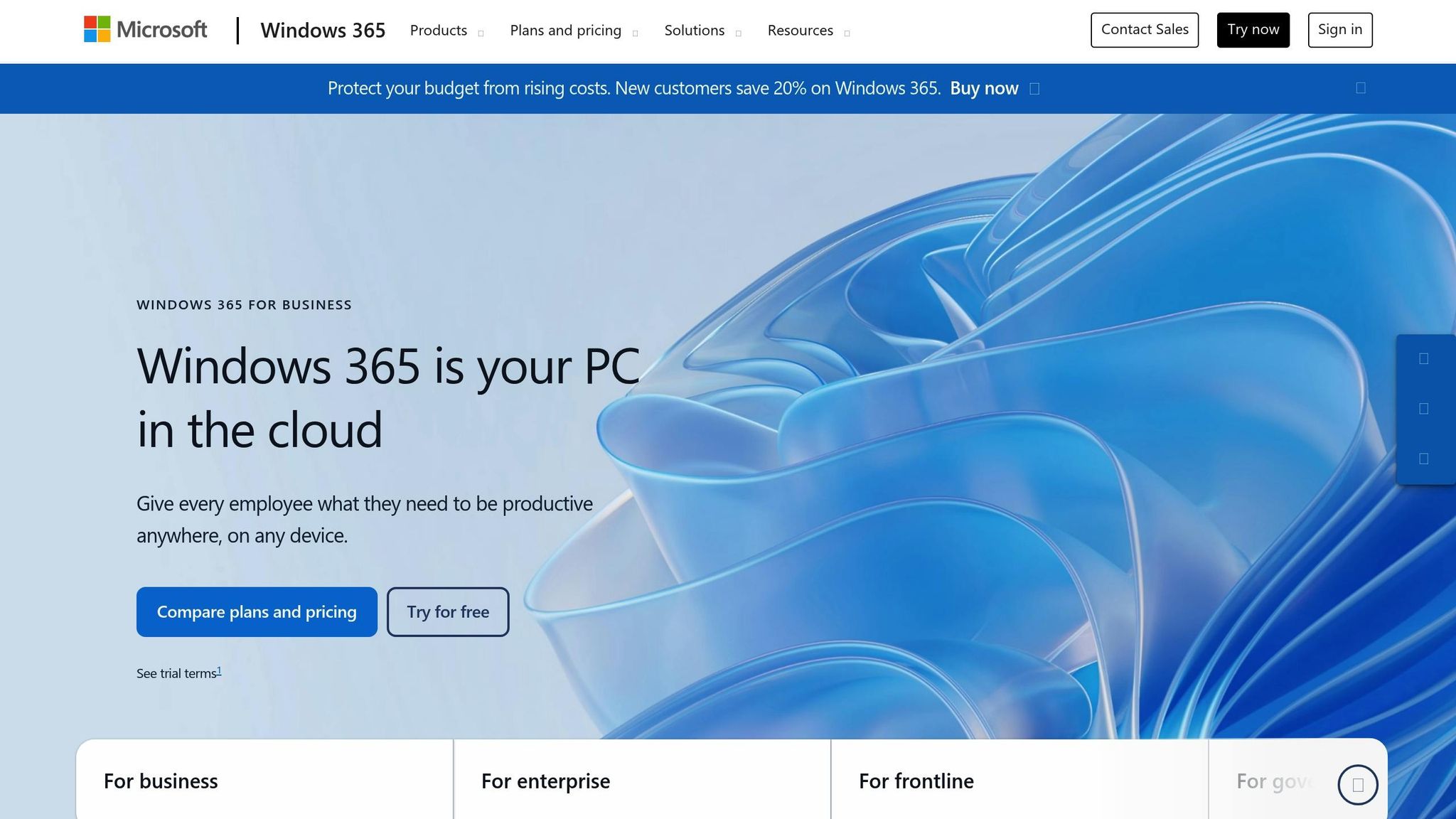Click the banner text 'Protect your budget from rising costs'
Viewport: 1456px width, 819px height.
point(469,88)
